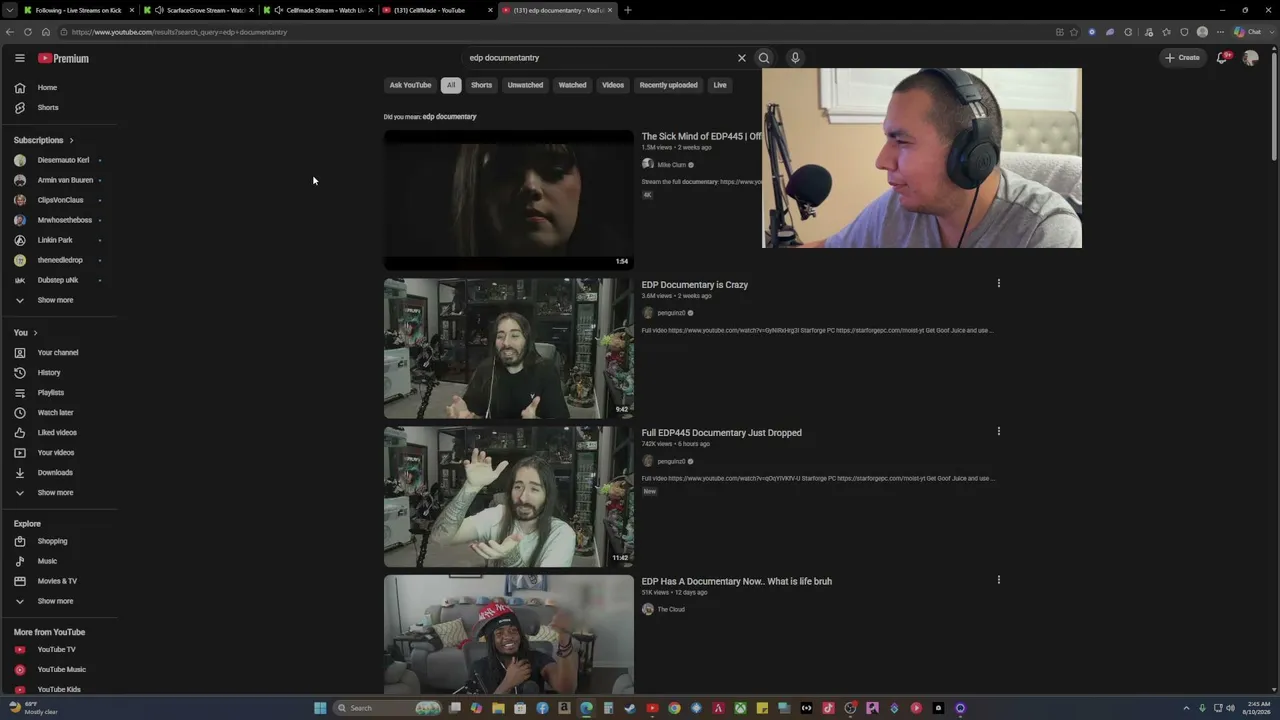Select the All filter chip
The width and height of the screenshot is (1280, 720).
click(x=451, y=85)
